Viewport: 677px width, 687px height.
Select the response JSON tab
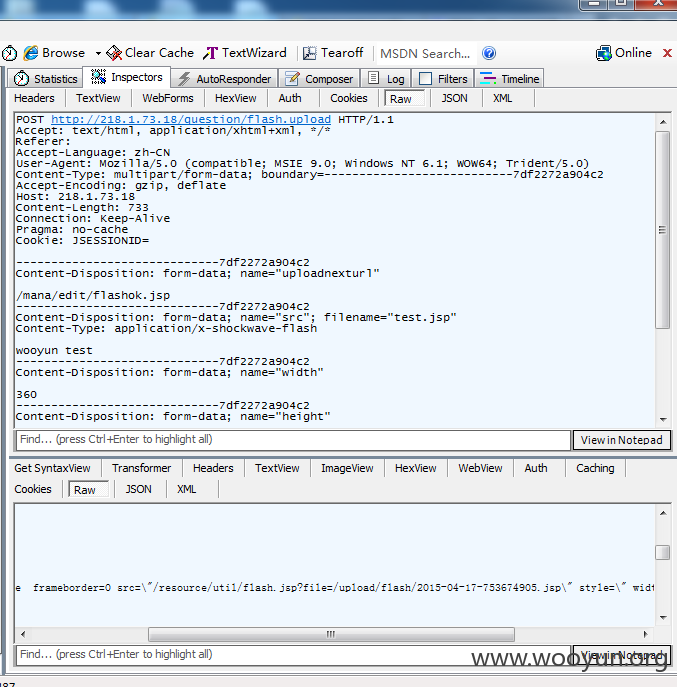pyautogui.click(x=138, y=489)
